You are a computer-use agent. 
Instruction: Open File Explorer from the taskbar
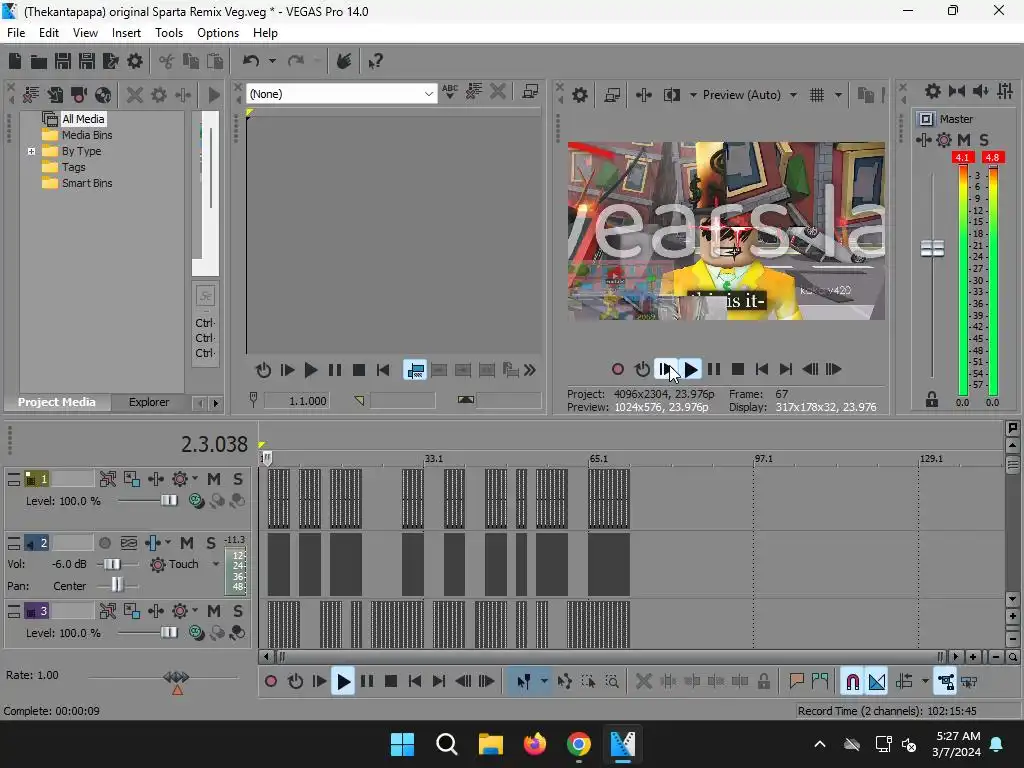(x=490, y=743)
